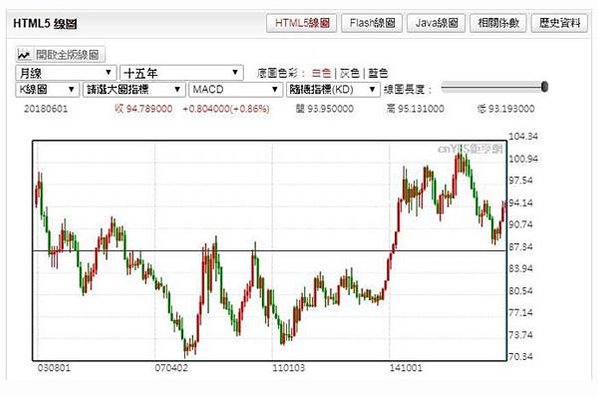Expand the 十五年 time range dropdown
The height and width of the screenshot is (397, 598).
(182, 73)
